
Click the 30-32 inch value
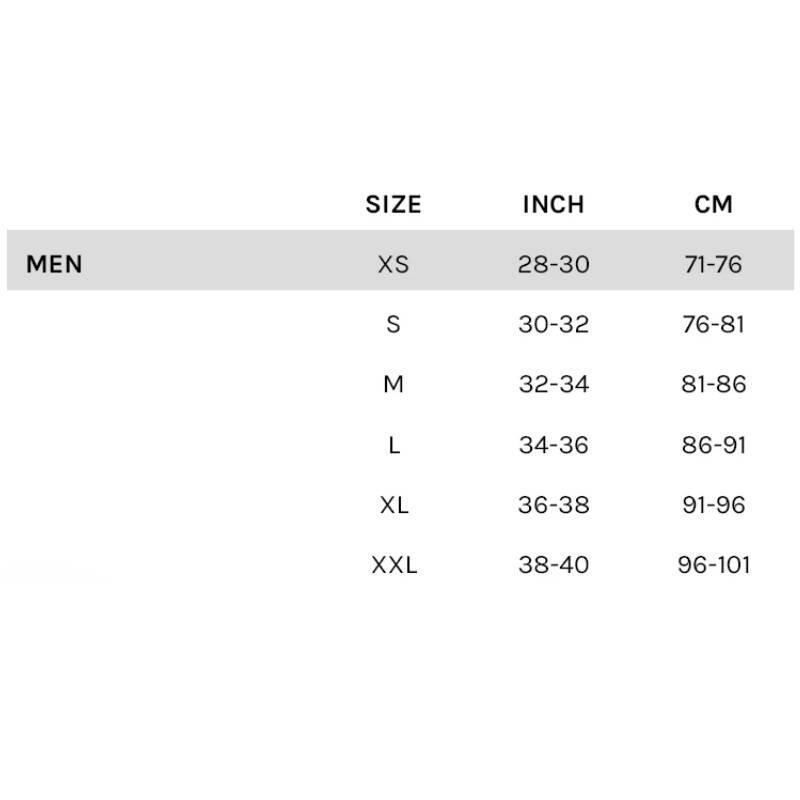tap(554, 324)
